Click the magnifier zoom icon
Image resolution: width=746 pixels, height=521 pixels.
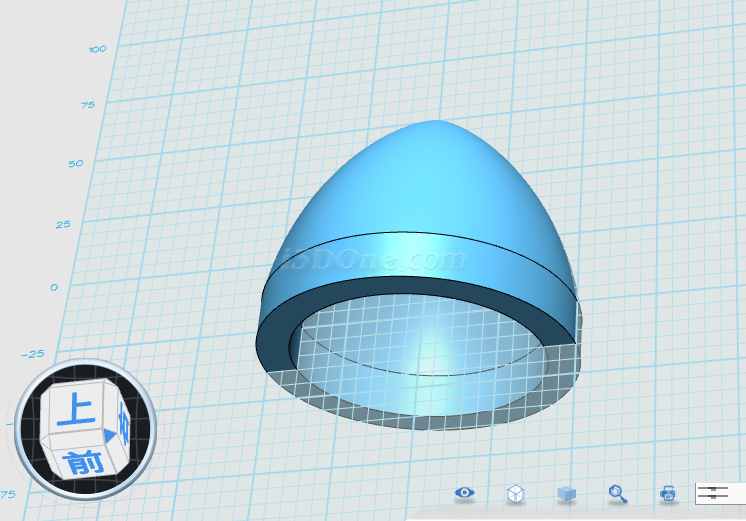[x=618, y=493]
